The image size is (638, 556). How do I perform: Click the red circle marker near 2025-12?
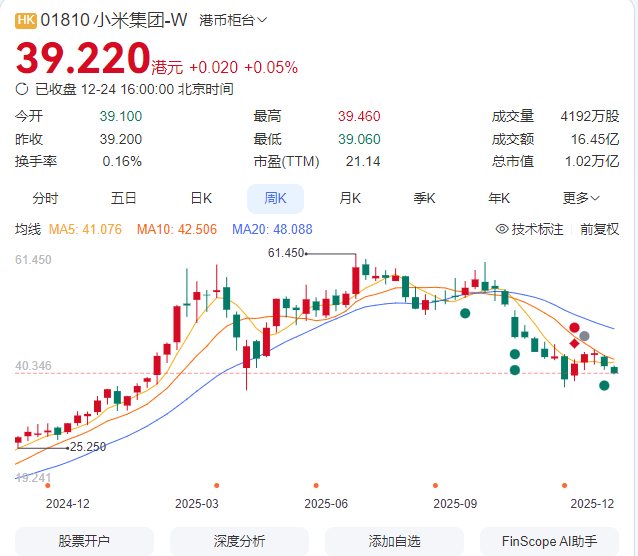click(x=574, y=327)
